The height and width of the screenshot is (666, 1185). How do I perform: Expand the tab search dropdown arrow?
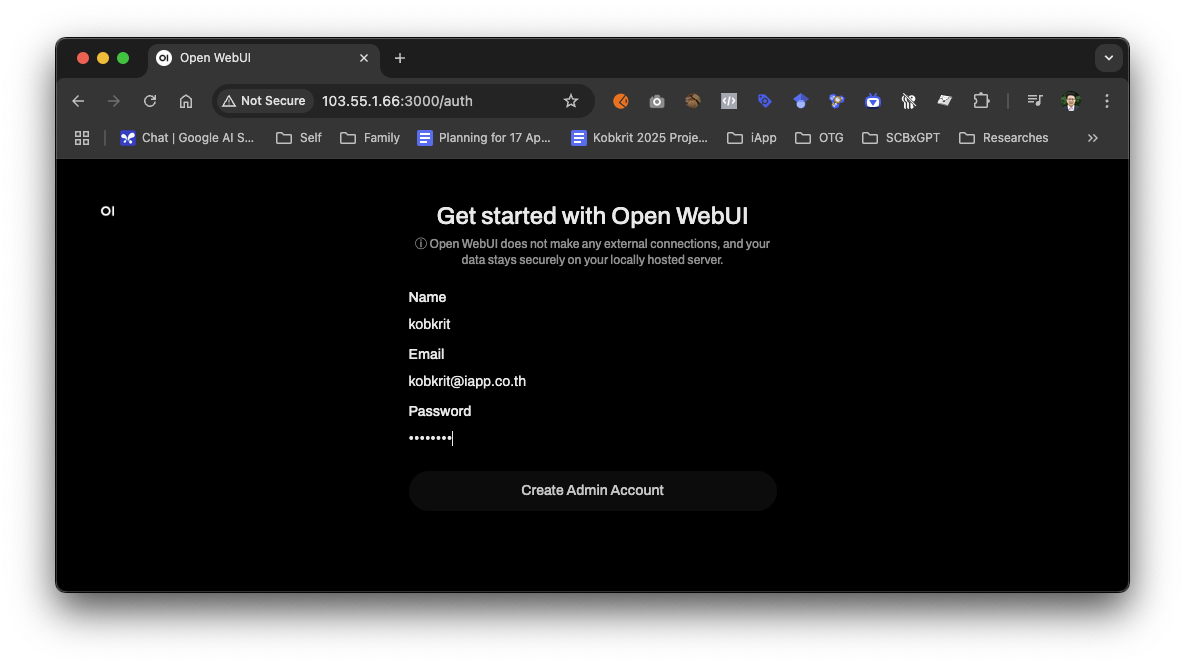click(1108, 58)
